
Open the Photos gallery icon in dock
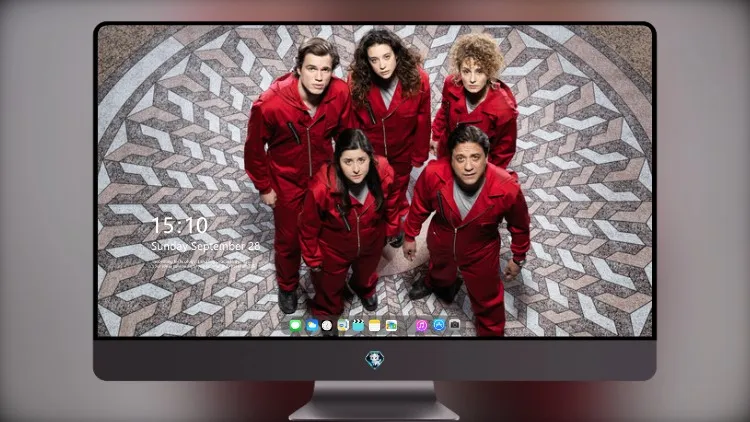click(x=391, y=325)
